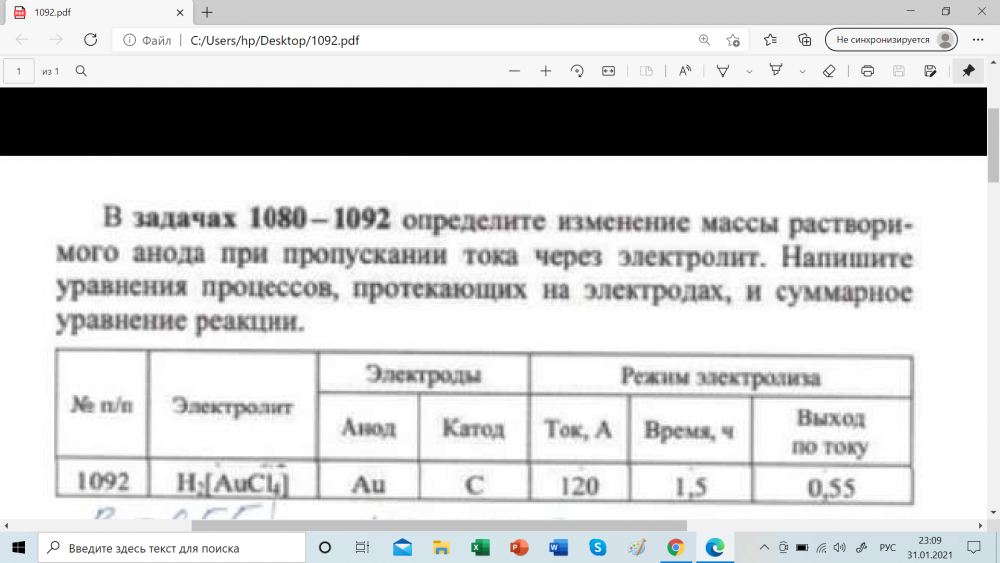Click the address bar with file path
1000x563 pixels.
click(x=400, y=40)
